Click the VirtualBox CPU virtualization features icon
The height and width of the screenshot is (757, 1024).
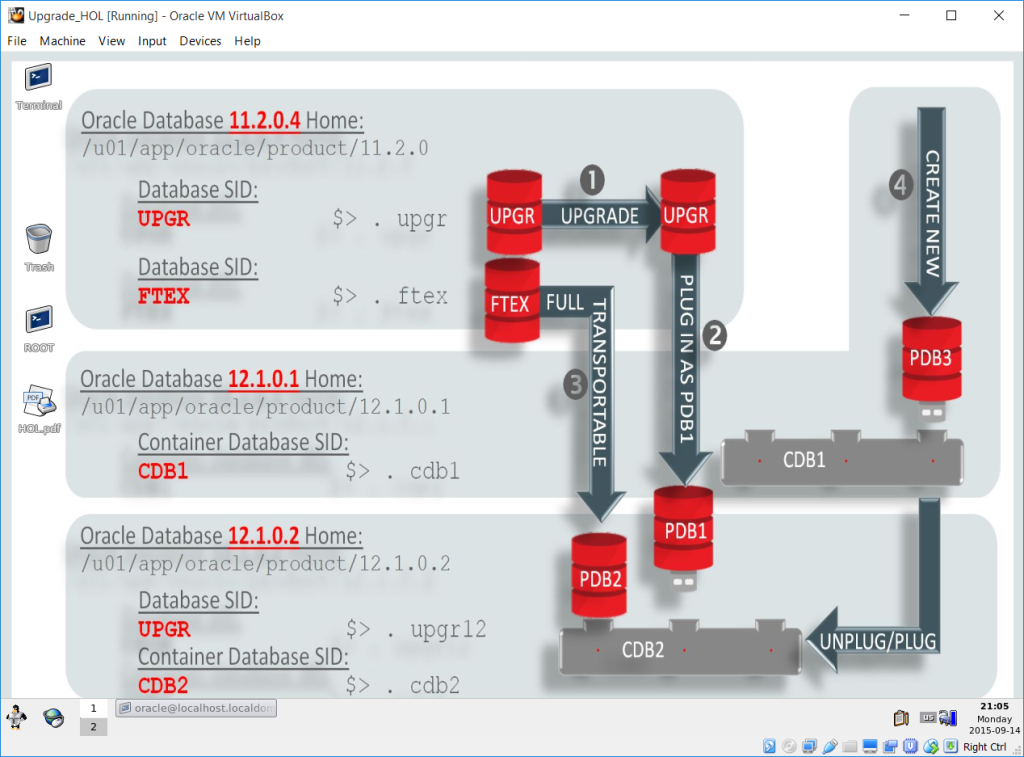(910, 746)
